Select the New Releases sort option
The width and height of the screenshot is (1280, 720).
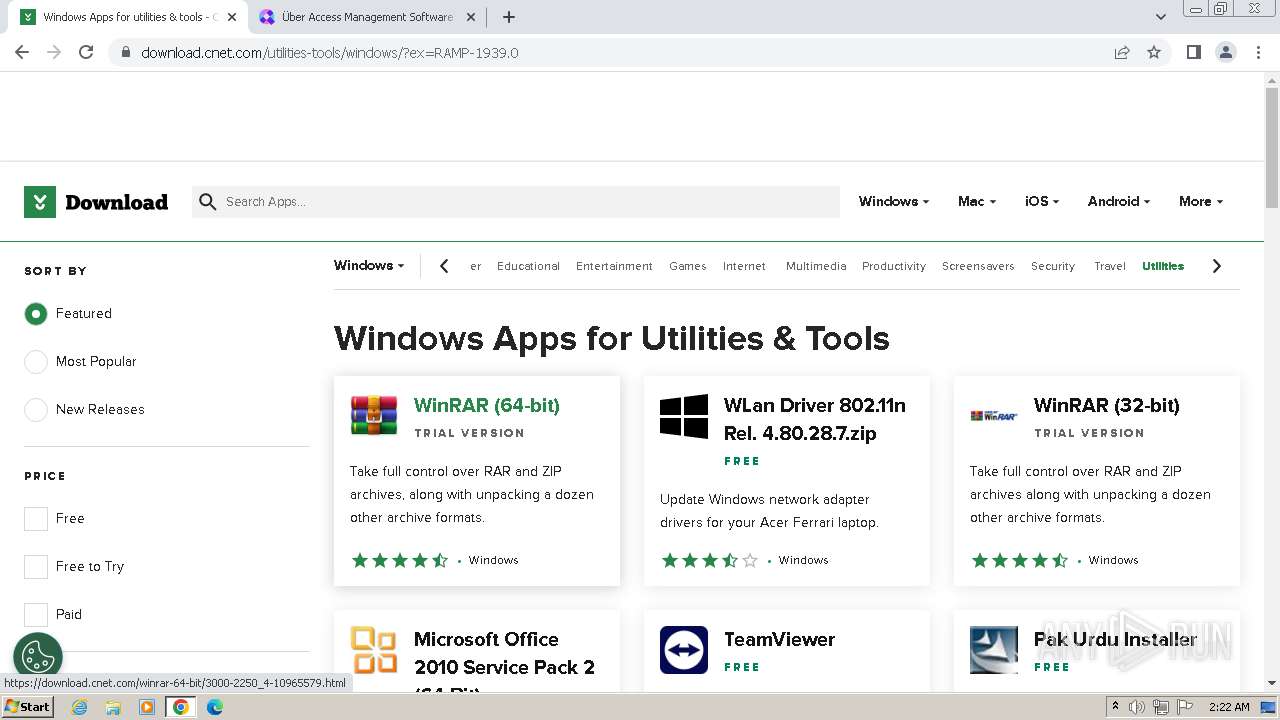pos(36,410)
